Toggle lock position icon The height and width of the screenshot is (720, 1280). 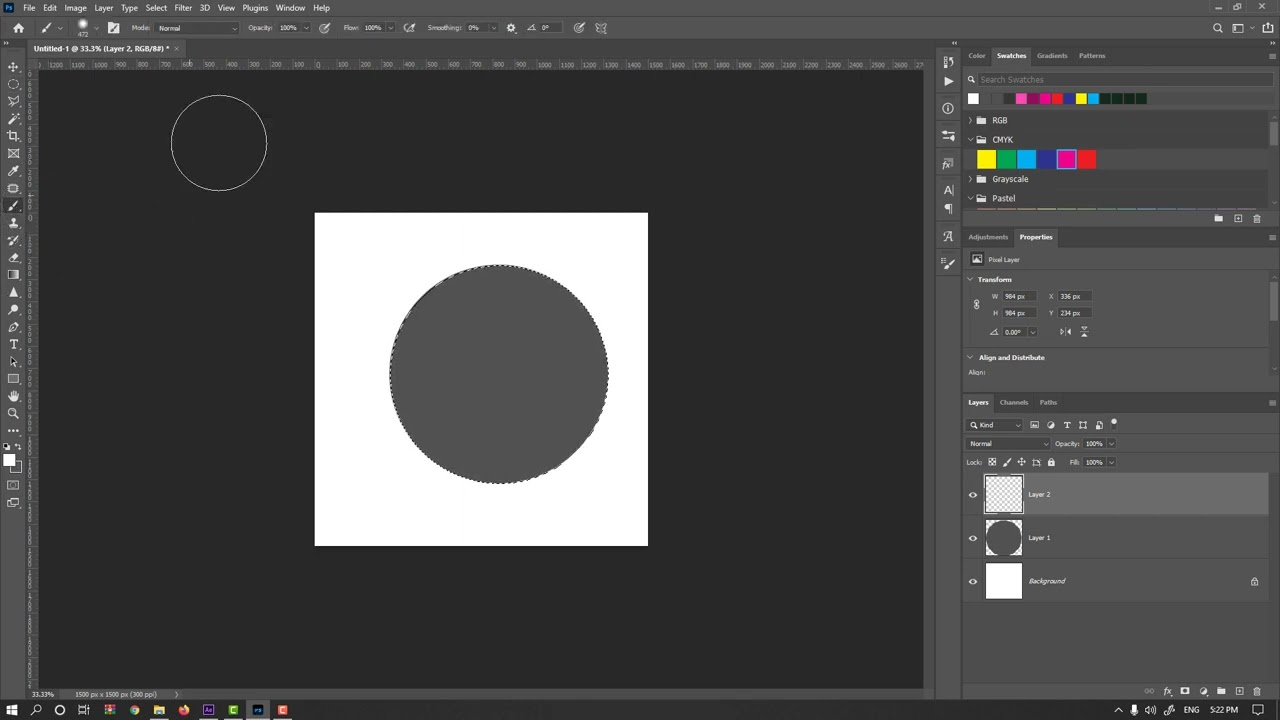(1021, 462)
